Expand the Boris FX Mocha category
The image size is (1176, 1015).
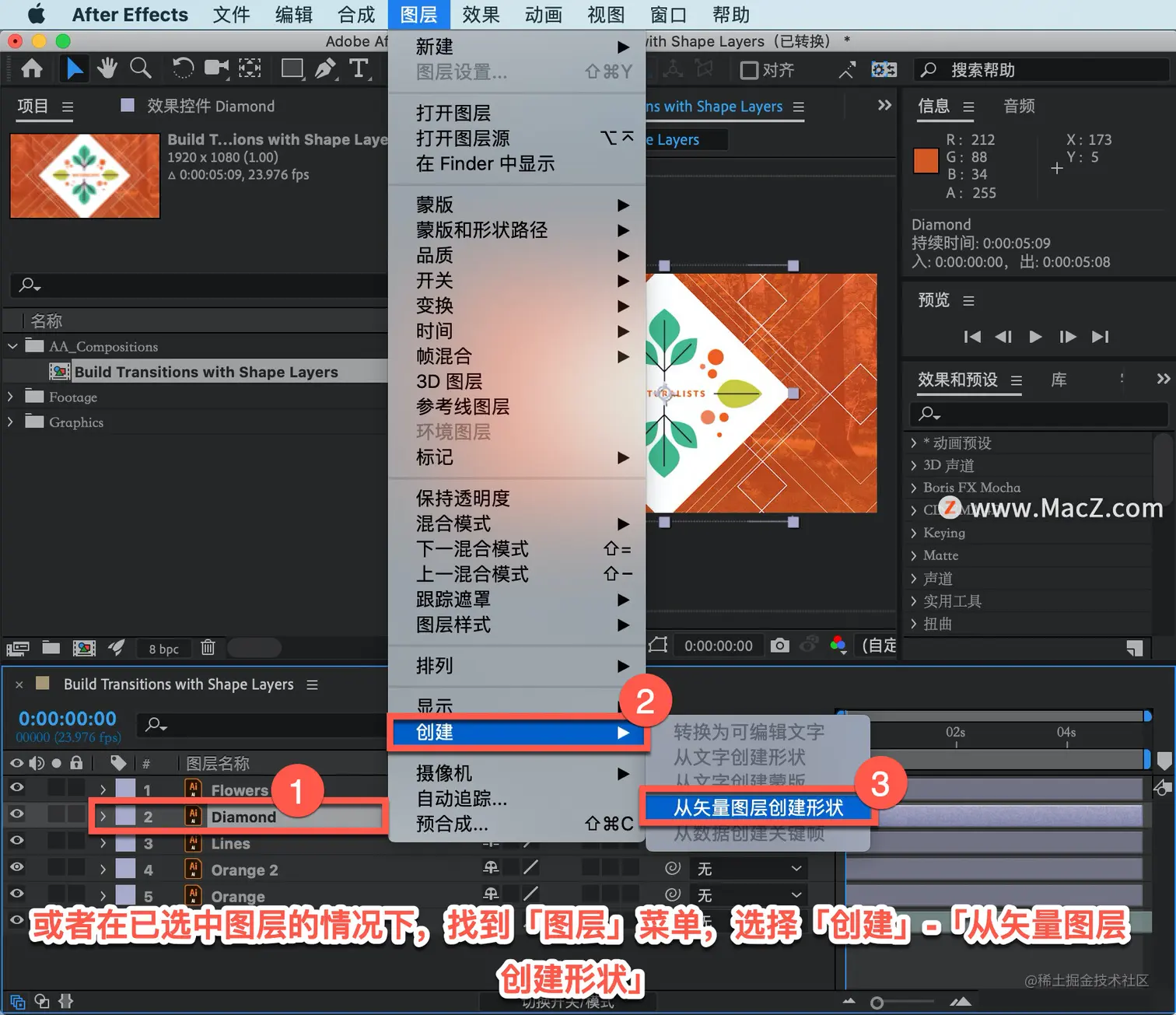click(914, 488)
